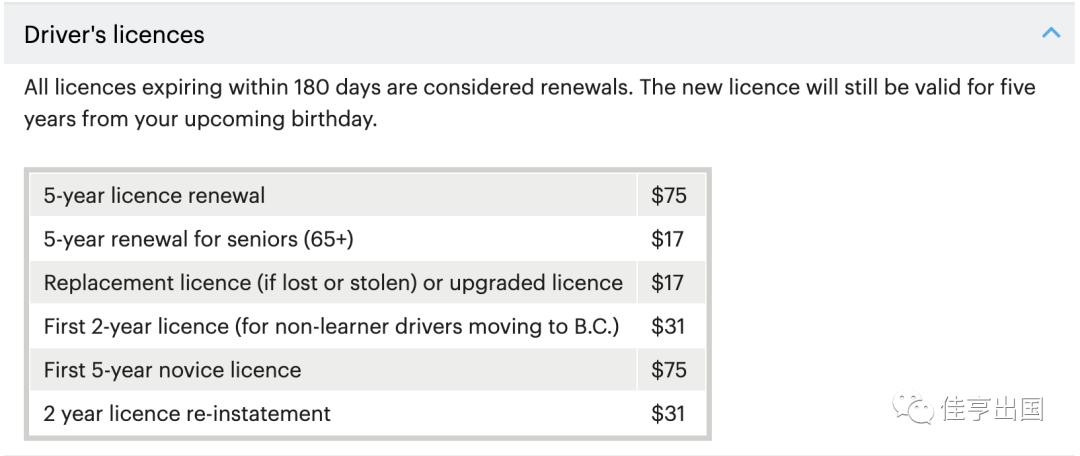Click the 佳亨出国 watermark text

(x=992, y=409)
